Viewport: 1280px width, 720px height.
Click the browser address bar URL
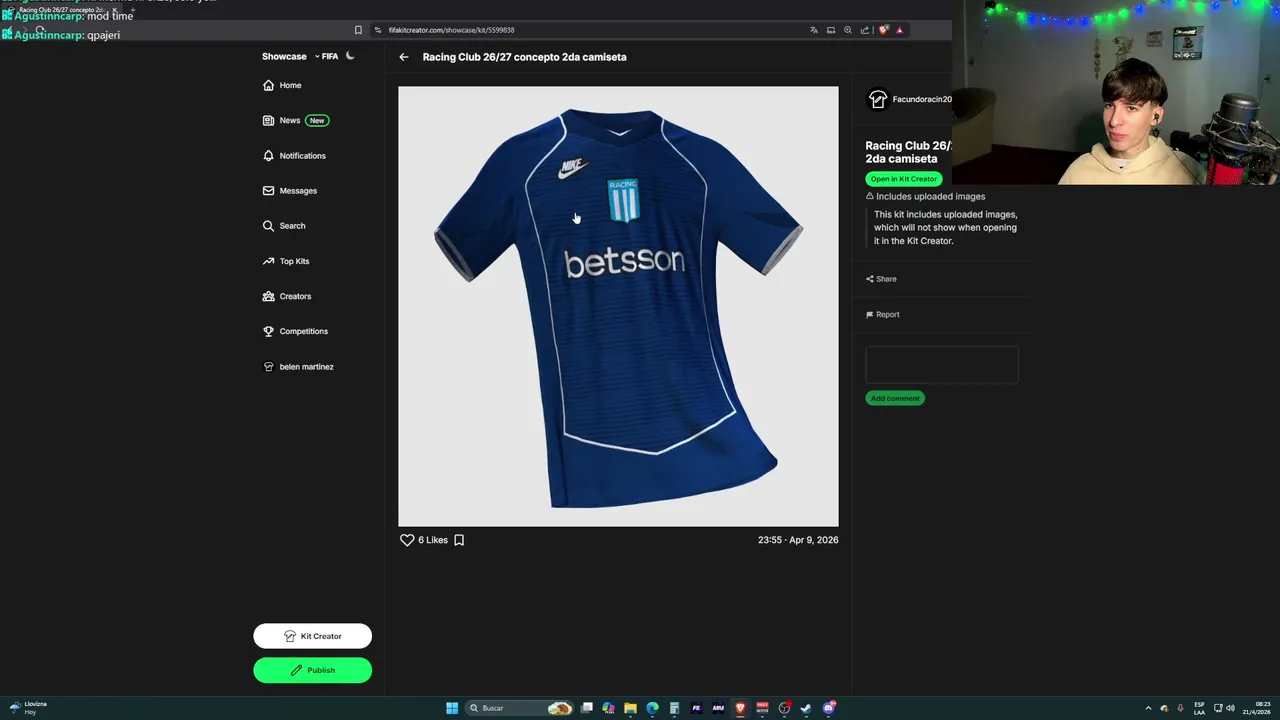tap(452, 30)
